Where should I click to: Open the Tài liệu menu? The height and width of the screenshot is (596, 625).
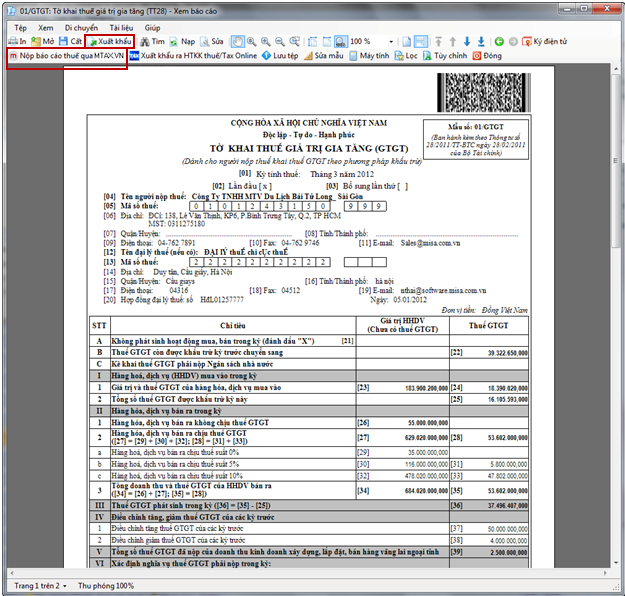tap(122, 28)
